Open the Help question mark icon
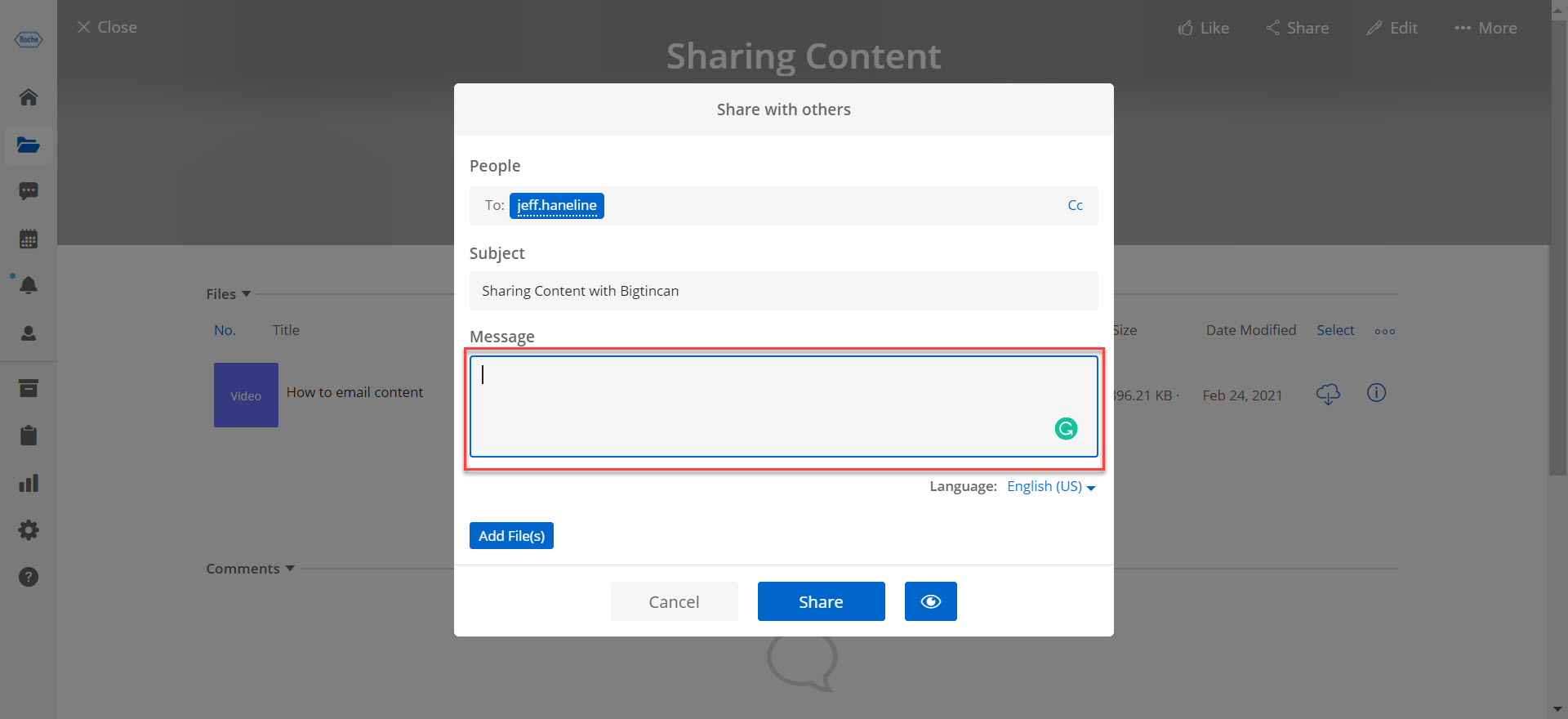The height and width of the screenshot is (719, 1568). pos(29,577)
